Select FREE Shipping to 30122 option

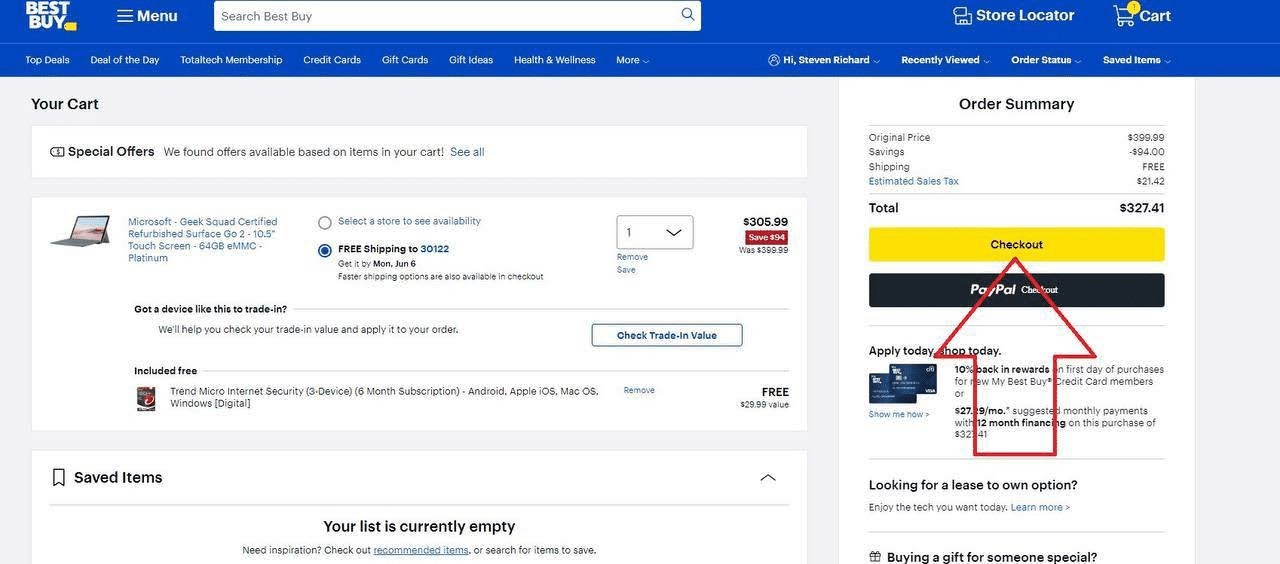(325, 250)
